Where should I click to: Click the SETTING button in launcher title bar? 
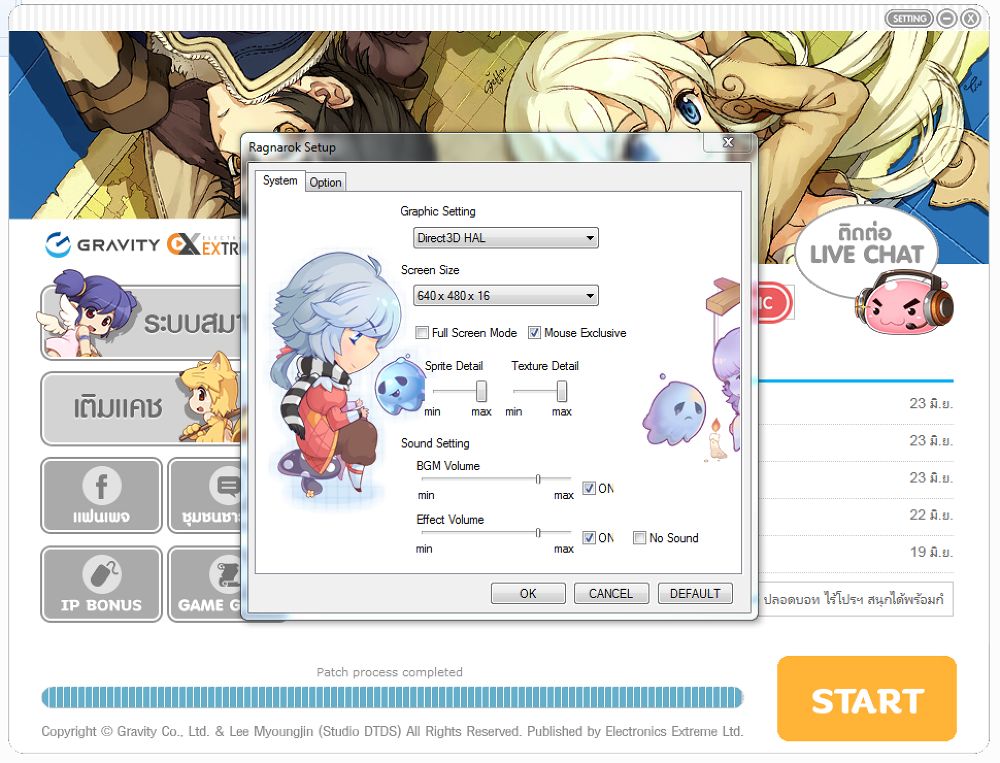point(908,18)
